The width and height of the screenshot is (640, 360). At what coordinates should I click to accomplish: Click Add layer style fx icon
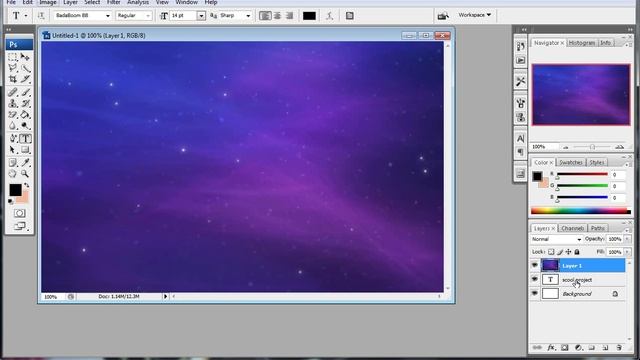coord(551,348)
